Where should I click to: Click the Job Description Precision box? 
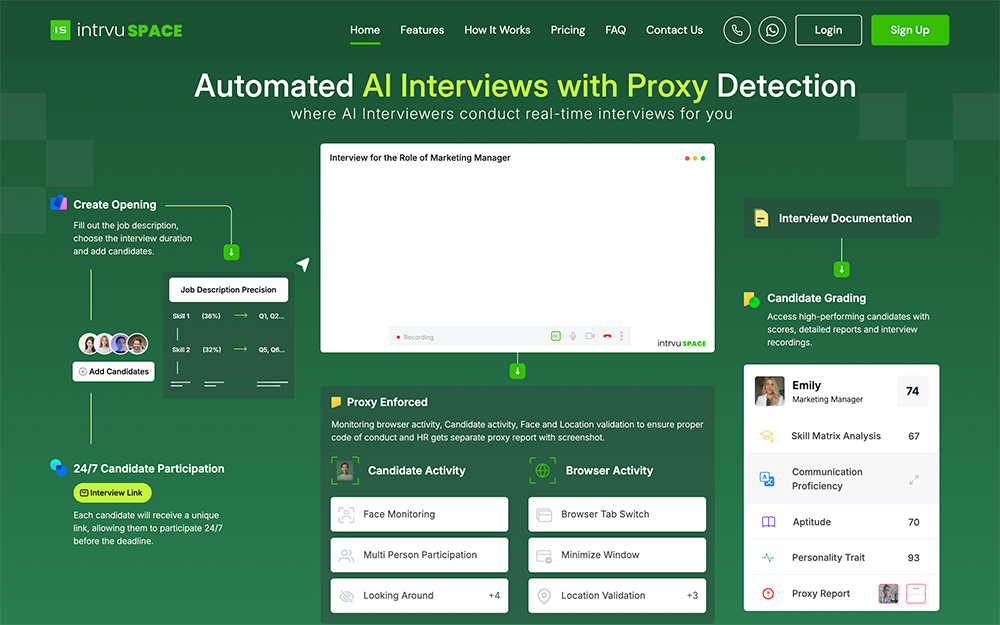tap(228, 290)
